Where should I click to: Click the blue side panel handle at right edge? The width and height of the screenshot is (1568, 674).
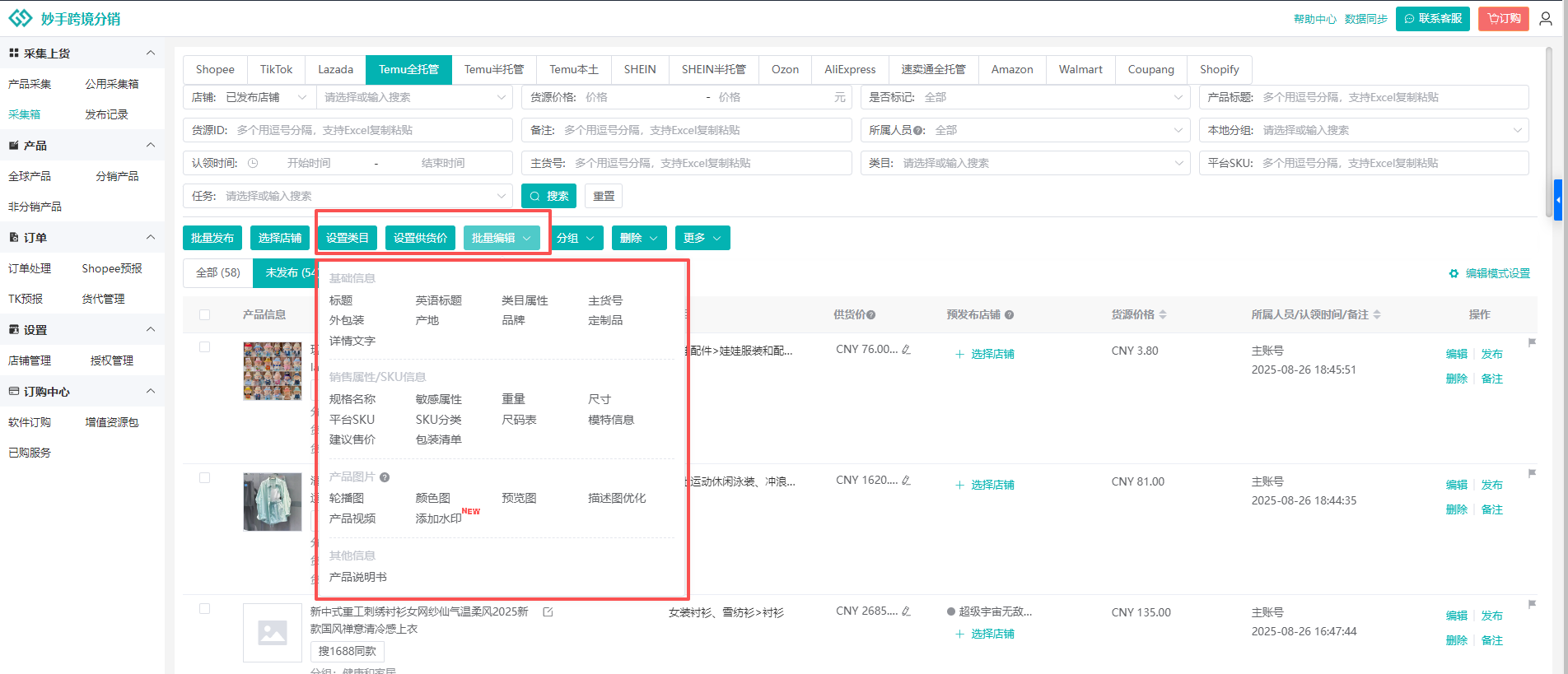(x=1557, y=200)
